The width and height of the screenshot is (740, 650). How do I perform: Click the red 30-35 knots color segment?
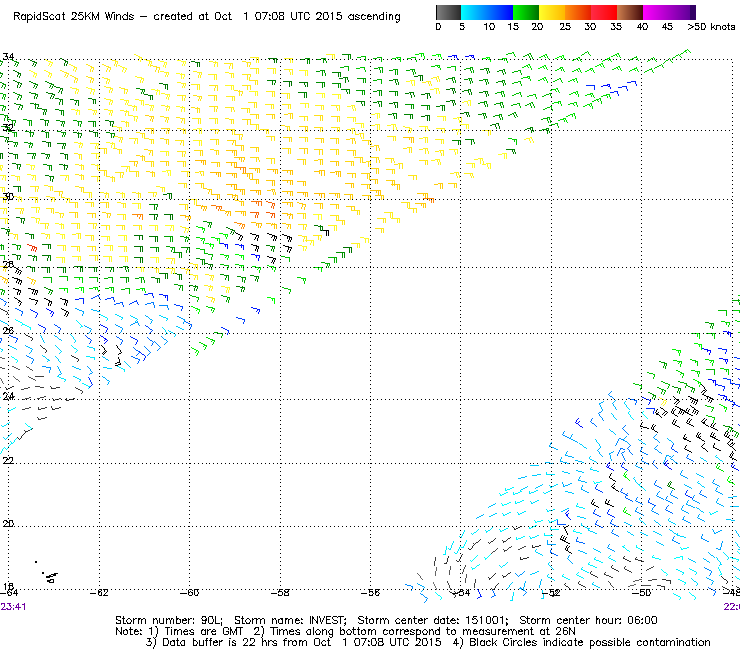click(604, 12)
